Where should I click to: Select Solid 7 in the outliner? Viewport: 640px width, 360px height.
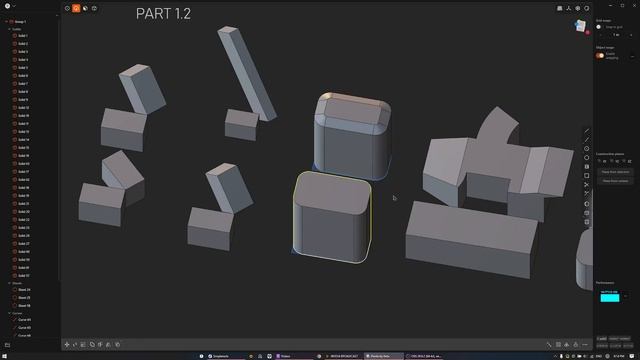click(23, 84)
